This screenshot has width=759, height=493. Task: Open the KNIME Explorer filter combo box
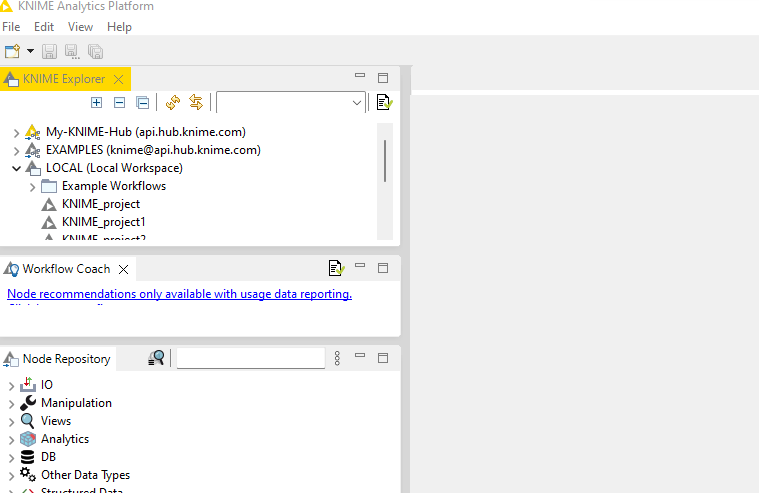tap(291, 102)
